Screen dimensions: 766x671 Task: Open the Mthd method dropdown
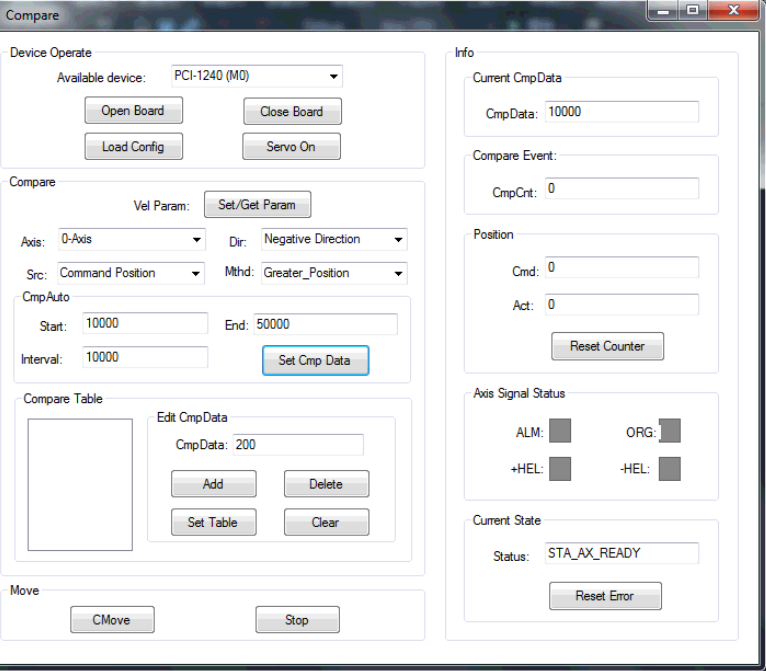334,273
